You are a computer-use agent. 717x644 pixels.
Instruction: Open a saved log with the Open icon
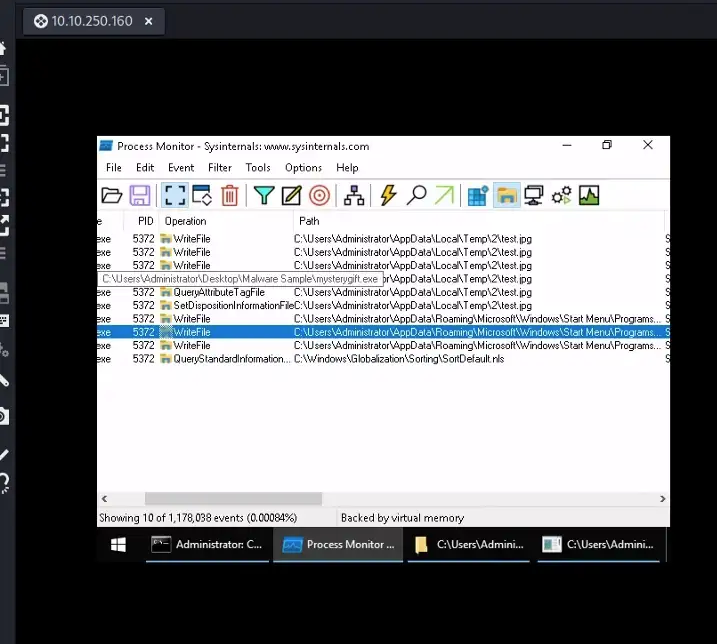(112, 196)
